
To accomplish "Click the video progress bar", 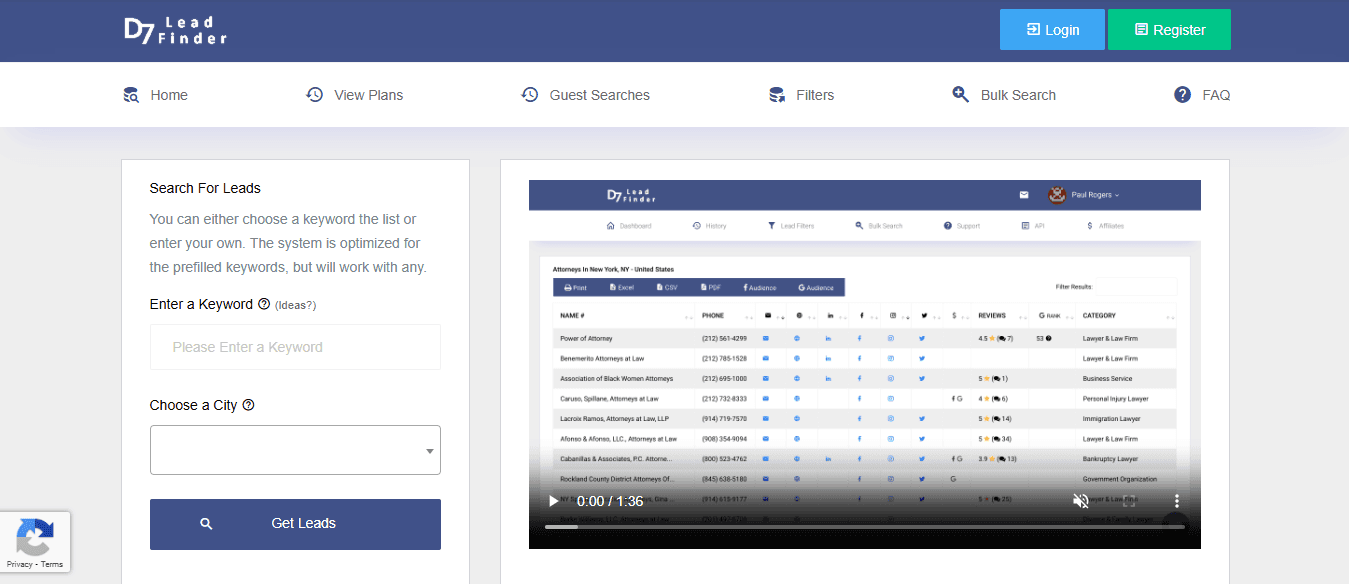I will [x=865, y=527].
